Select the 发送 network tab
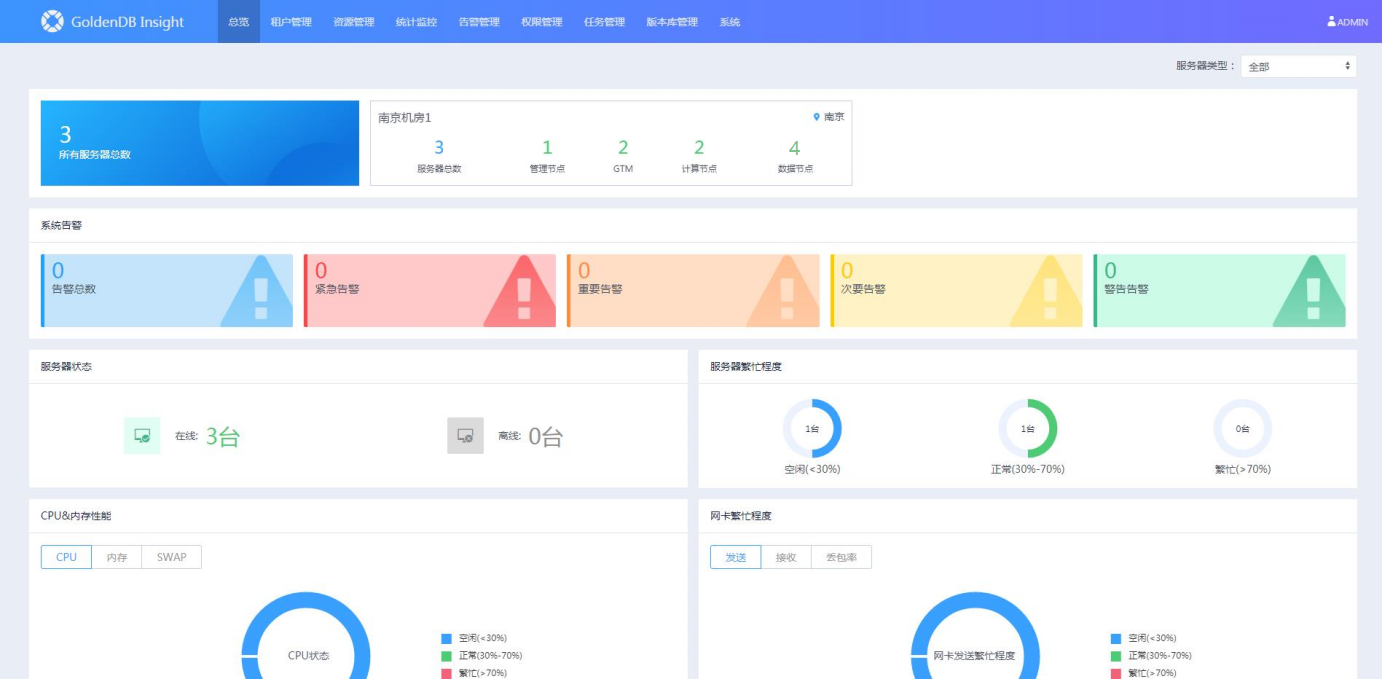1382x679 pixels. (736, 557)
